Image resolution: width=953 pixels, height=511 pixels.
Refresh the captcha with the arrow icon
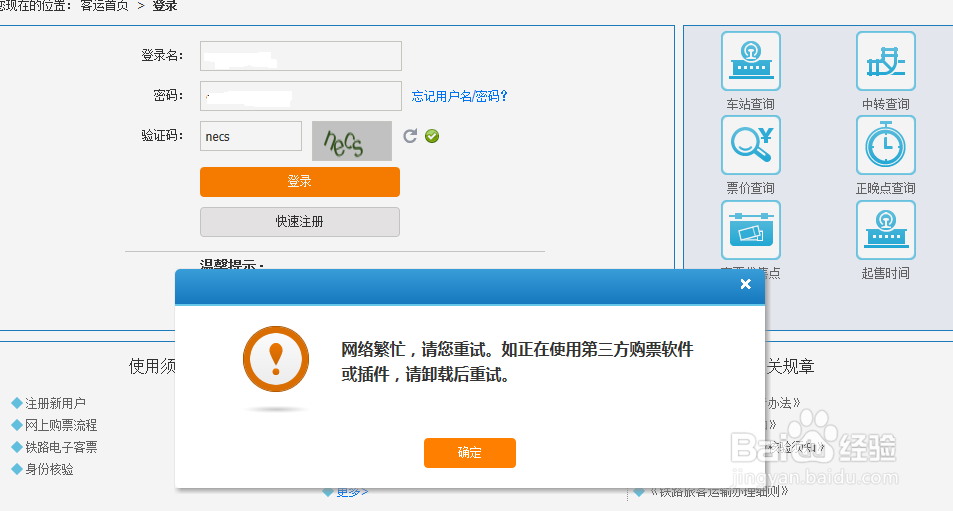coord(410,136)
